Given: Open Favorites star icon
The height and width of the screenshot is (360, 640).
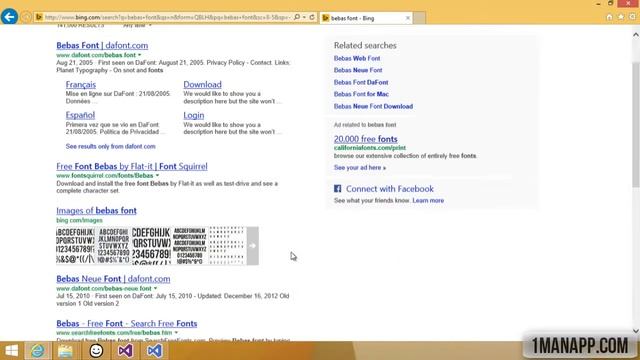Looking at the screenshot, I should (621, 17).
